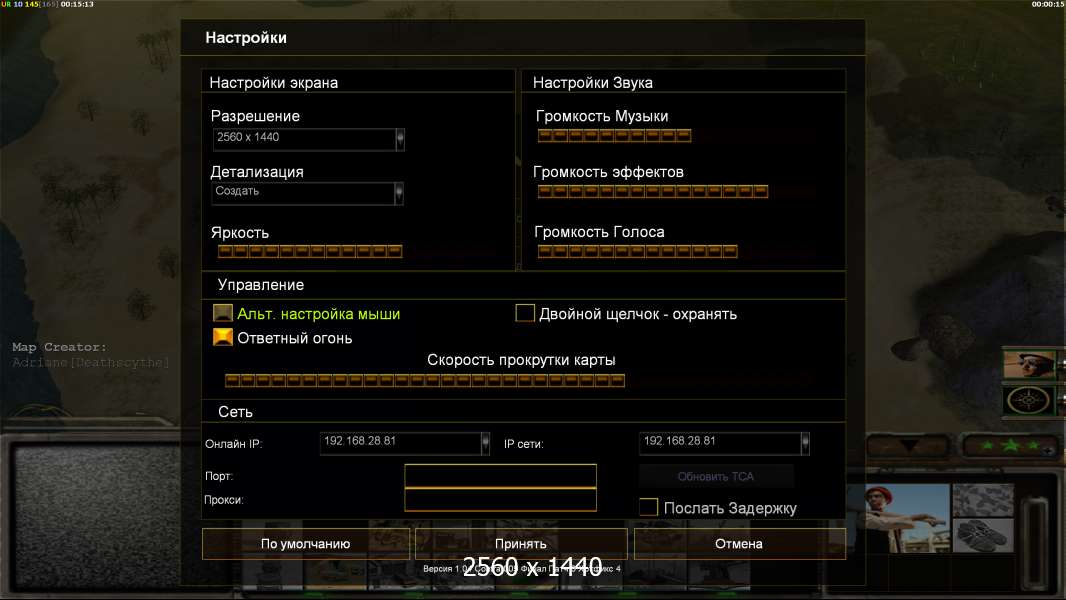
Task: Open the green stars general rank button
Action: coord(1010,446)
